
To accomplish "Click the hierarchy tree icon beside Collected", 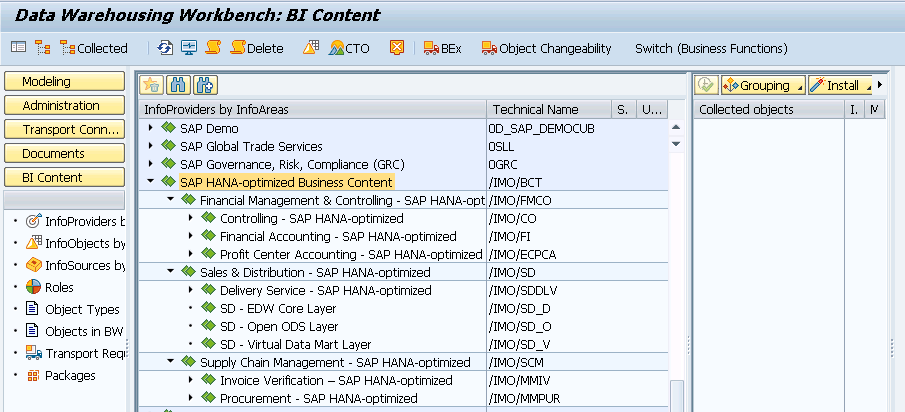I will point(43,47).
